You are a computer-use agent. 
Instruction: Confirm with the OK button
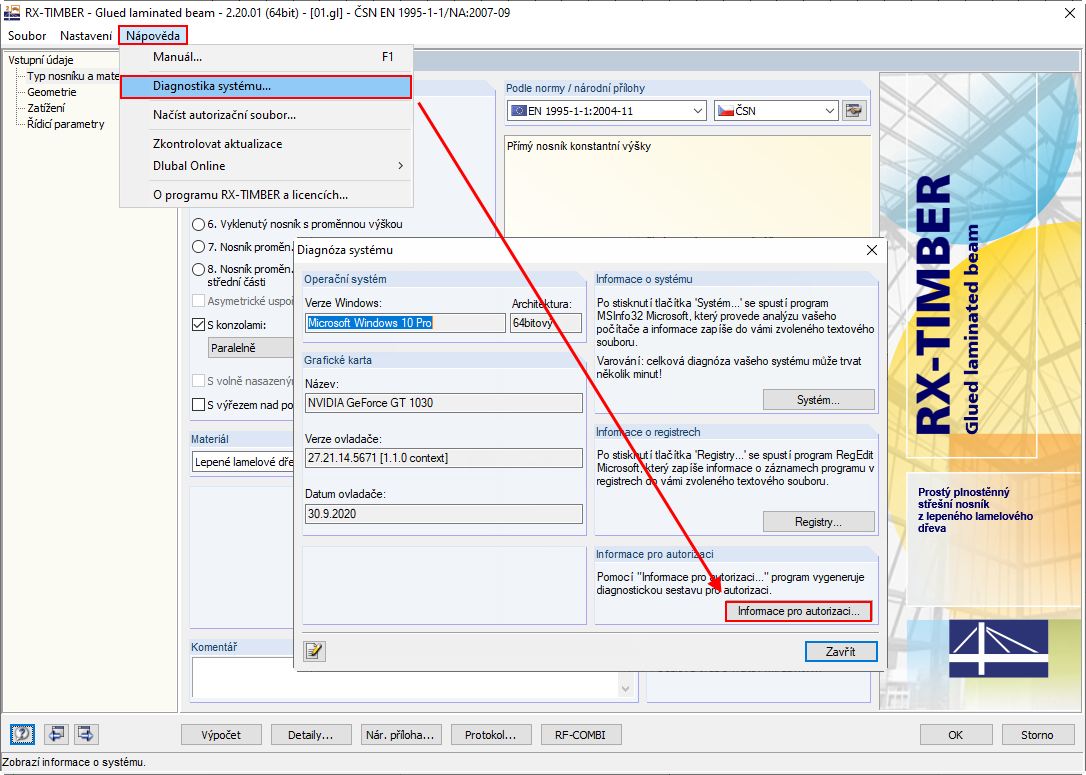pyautogui.click(x=956, y=735)
